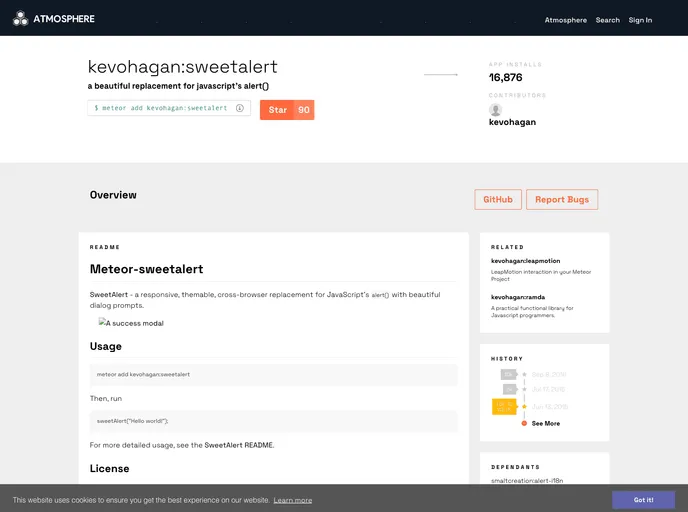Click the orange See More dot
The width and height of the screenshot is (688, 512).
pos(524,423)
